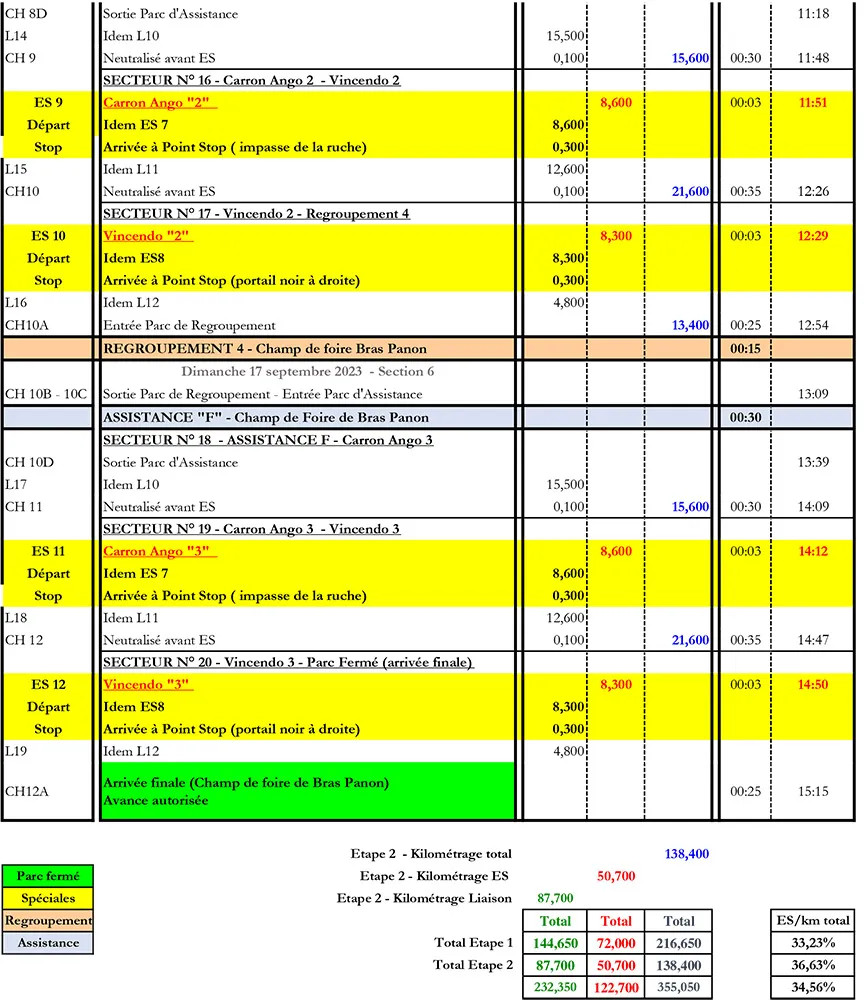Click the Carron Ango "2" red link
Screen dimensions: 865x1000
160,103
